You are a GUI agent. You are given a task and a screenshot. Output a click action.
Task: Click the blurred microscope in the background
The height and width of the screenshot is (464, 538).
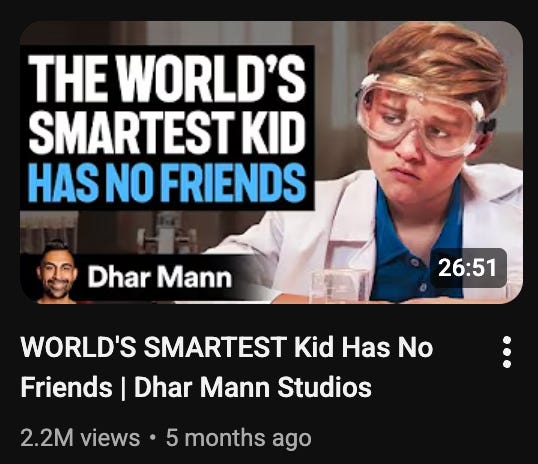coord(166,232)
